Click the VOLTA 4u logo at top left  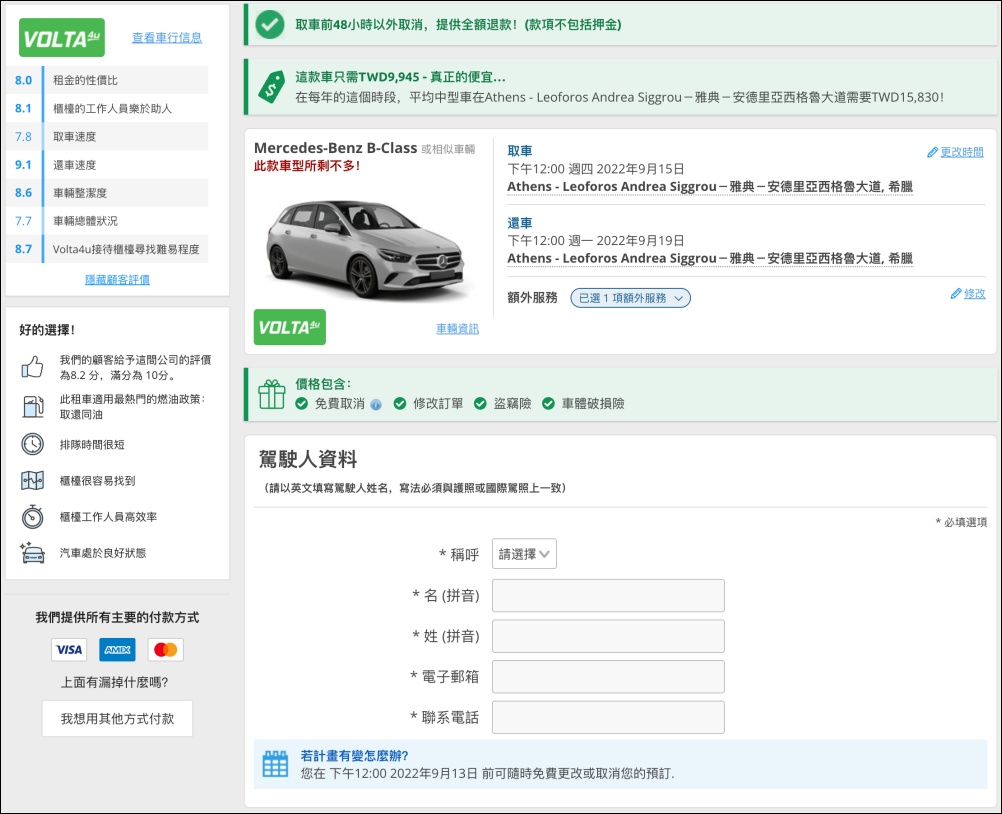click(x=62, y=38)
